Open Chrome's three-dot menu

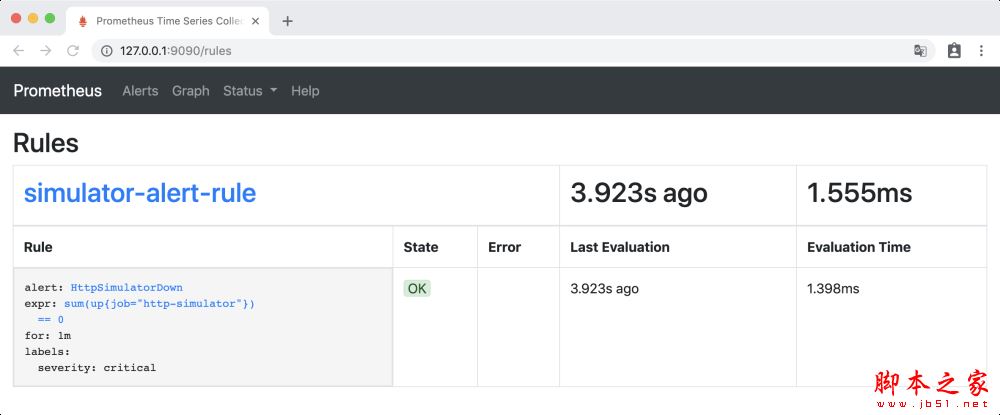coord(980,50)
